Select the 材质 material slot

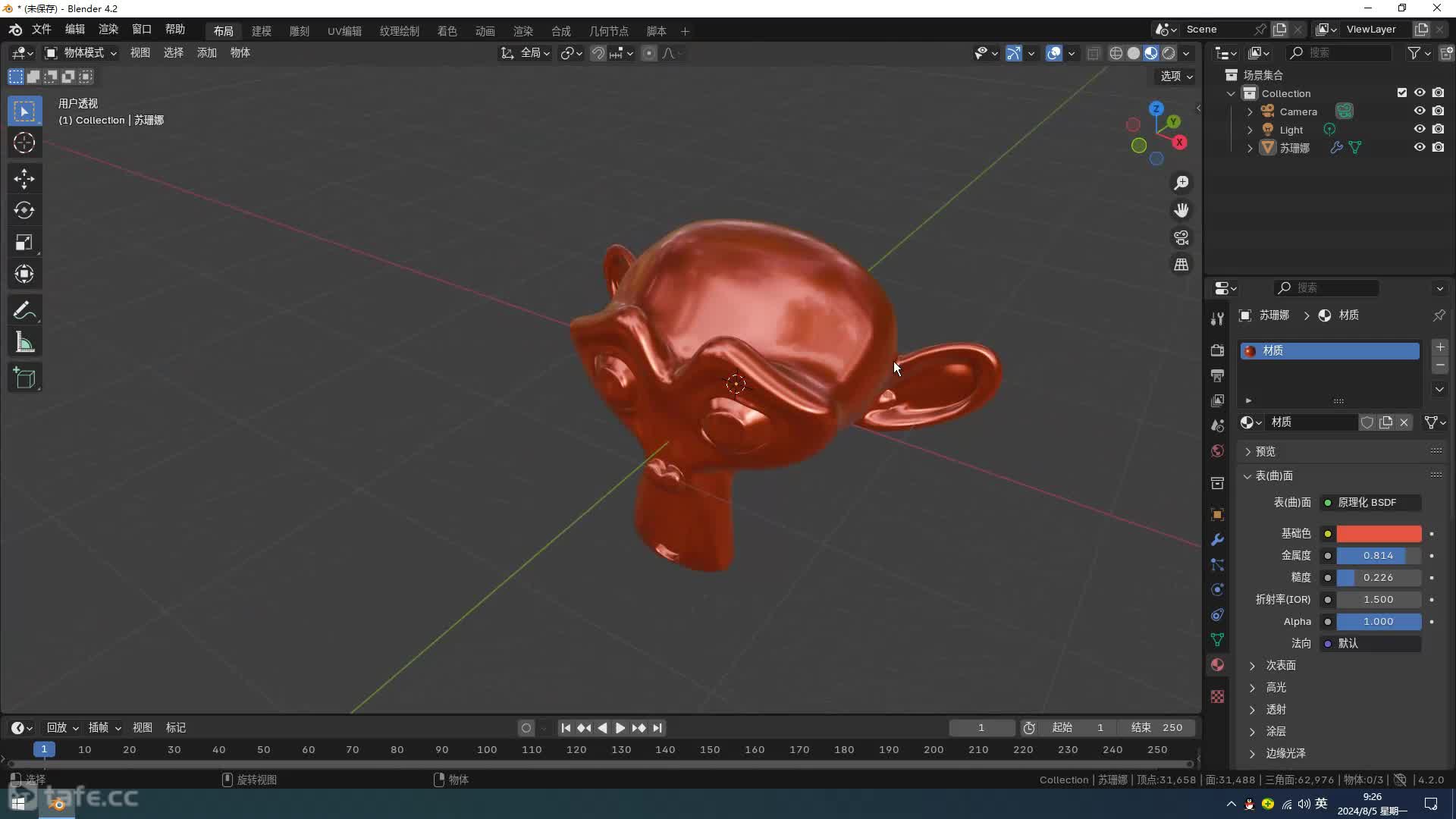(1329, 350)
